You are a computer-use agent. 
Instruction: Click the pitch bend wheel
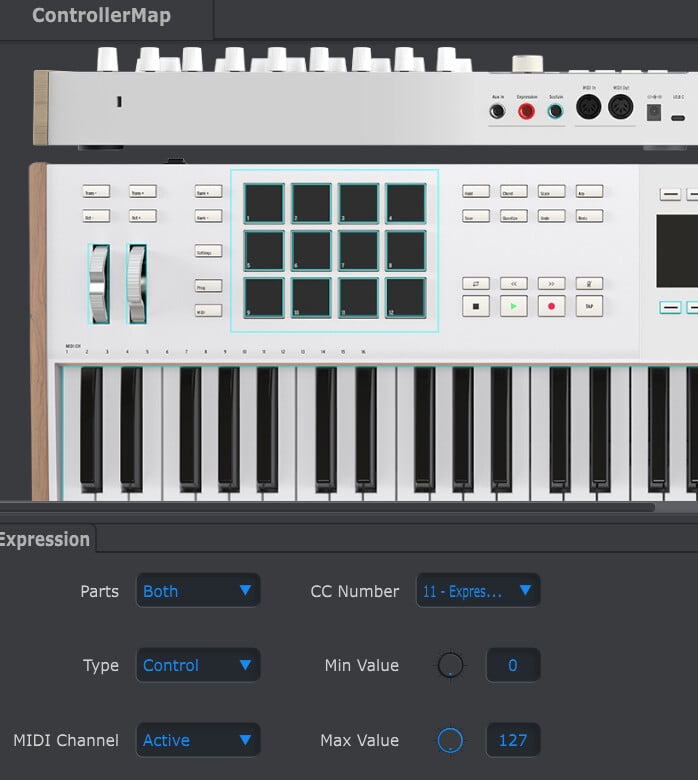click(x=98, y=284)
